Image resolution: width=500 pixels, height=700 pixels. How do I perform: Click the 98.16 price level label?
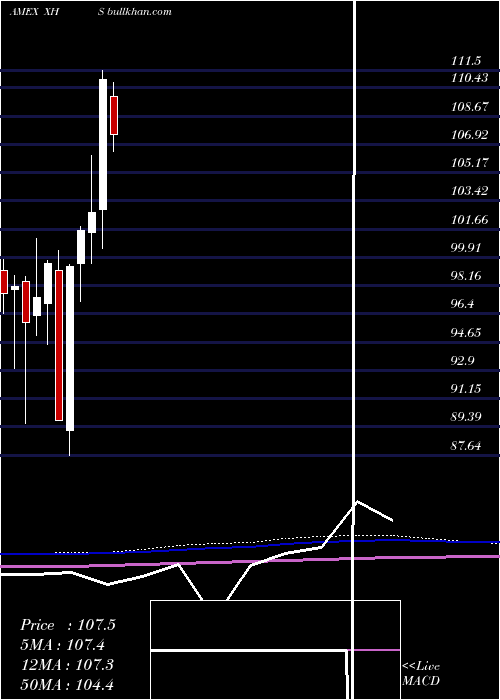tap(466, 276)
